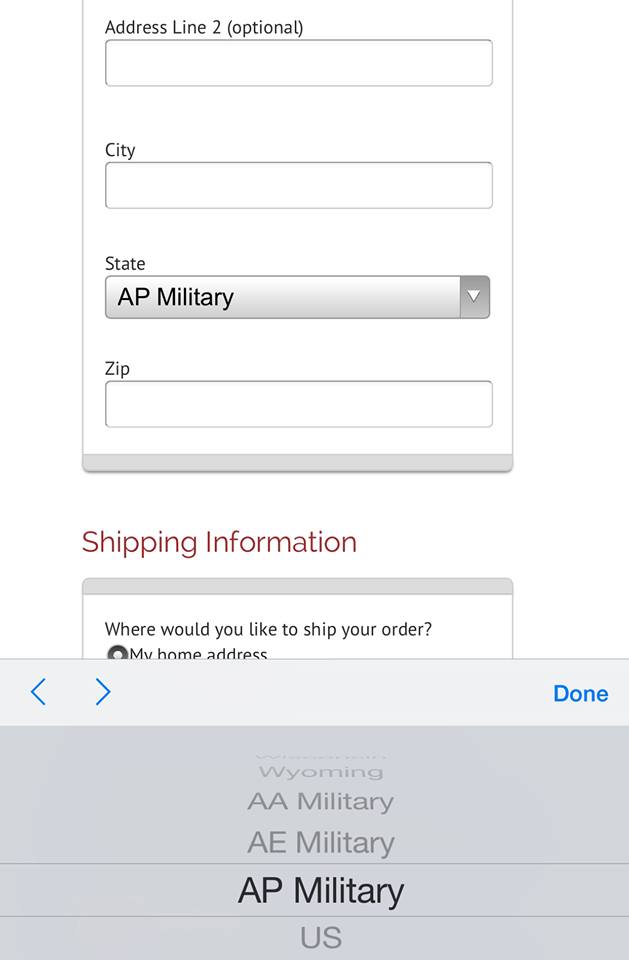Pick Wyoming in the state picker

320,772
